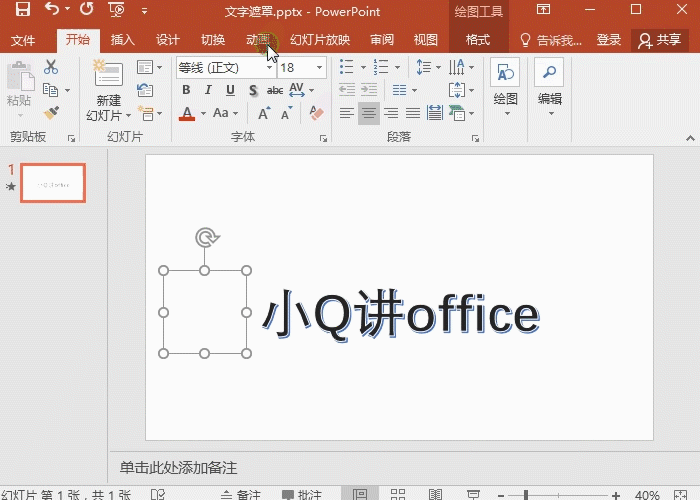Click the Align Text icon
700x500 pixels.
coord(457,90)
